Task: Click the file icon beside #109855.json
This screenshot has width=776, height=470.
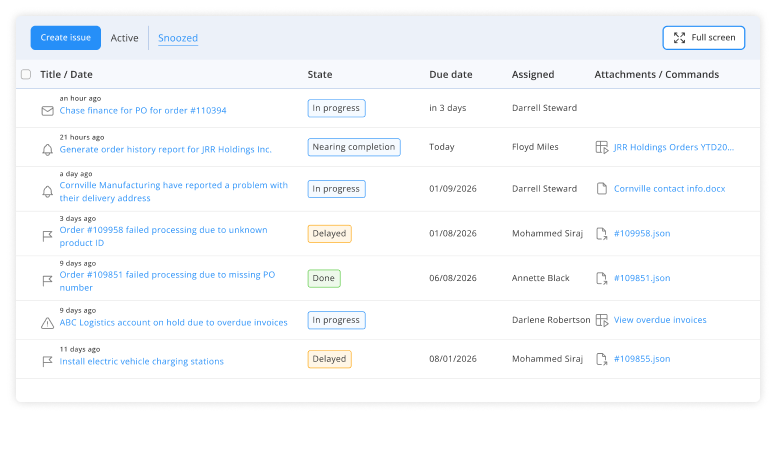Action: point(602,359)
